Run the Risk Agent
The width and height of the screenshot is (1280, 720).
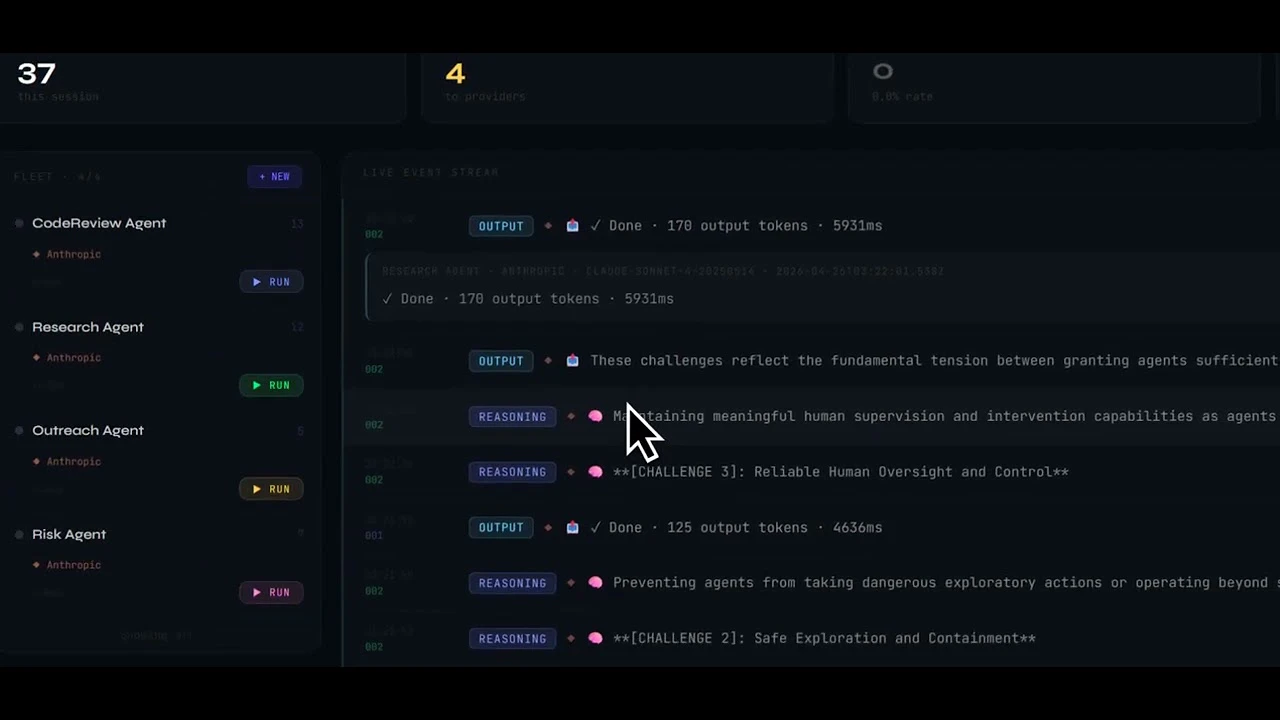click(x=271, y=592)
